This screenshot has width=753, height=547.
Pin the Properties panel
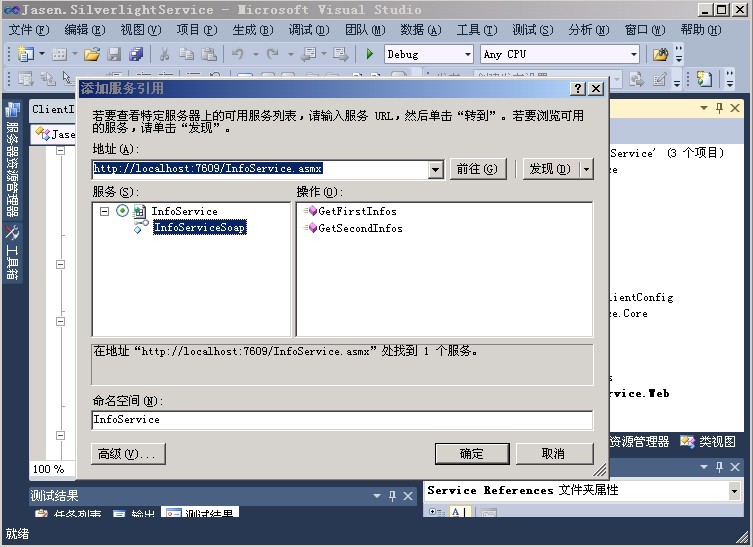coord(719,467)
